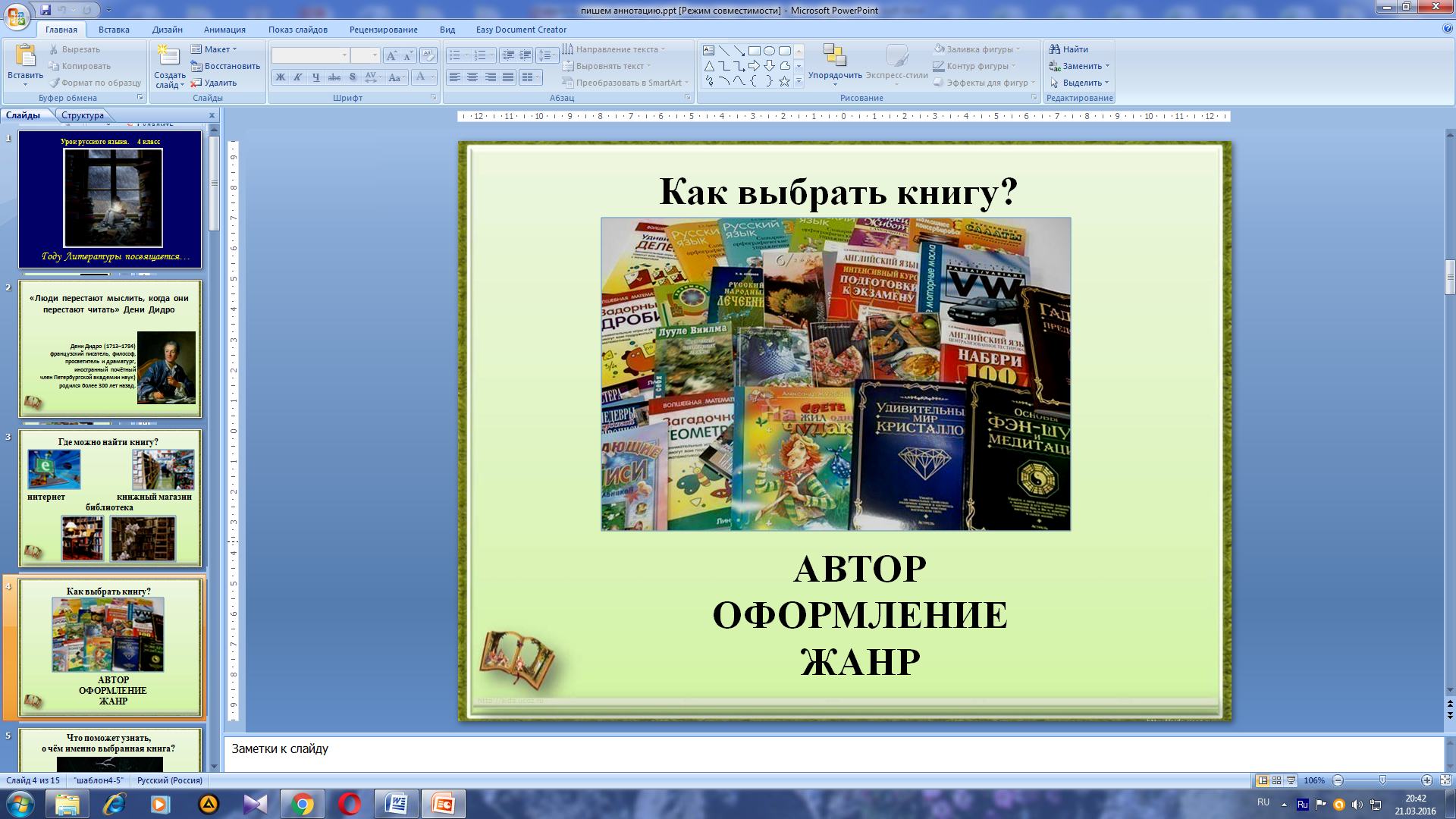Toggle strikethrough (abc) formatting

(334, 77)
